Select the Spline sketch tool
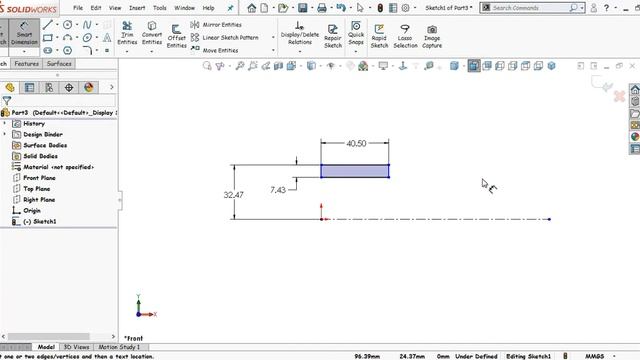This screenshot has width=640, height=360. pos(87,25)
